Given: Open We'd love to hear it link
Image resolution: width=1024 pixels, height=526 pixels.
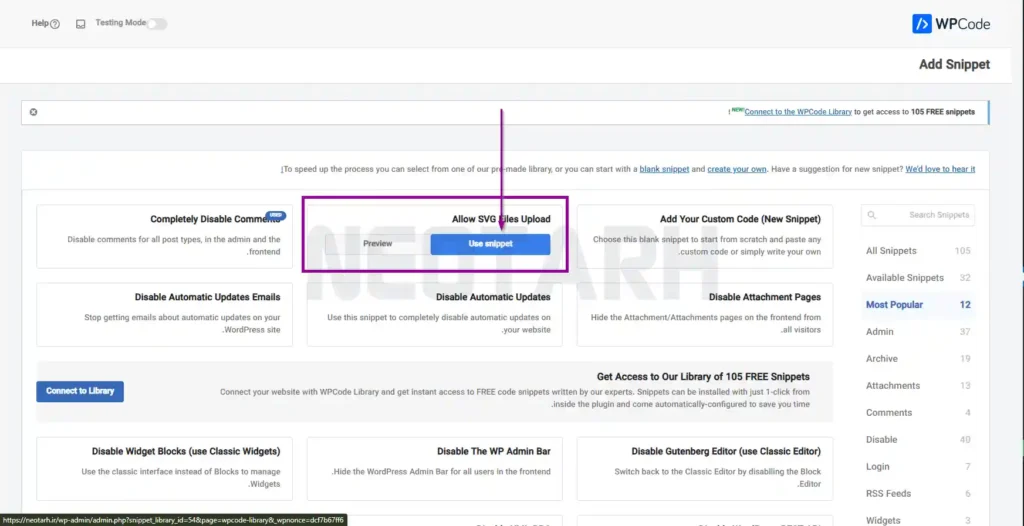Looking at the screenshot, I should pos(940,169).
